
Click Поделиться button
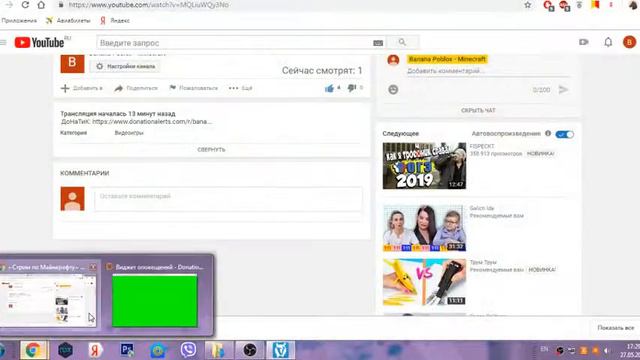pyautogui.click(x=136, y=88)
